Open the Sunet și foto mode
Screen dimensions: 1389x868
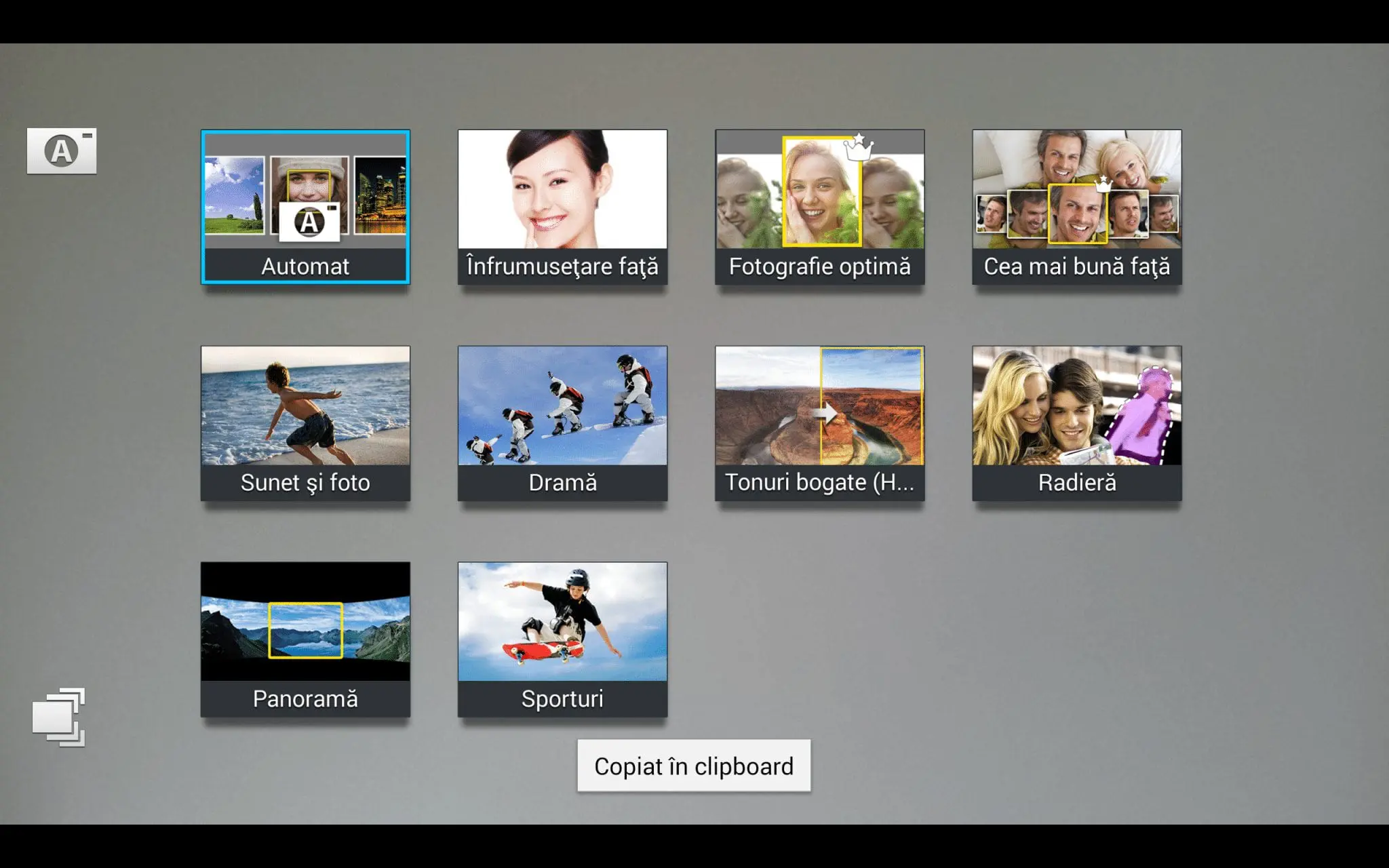(305, 423)
